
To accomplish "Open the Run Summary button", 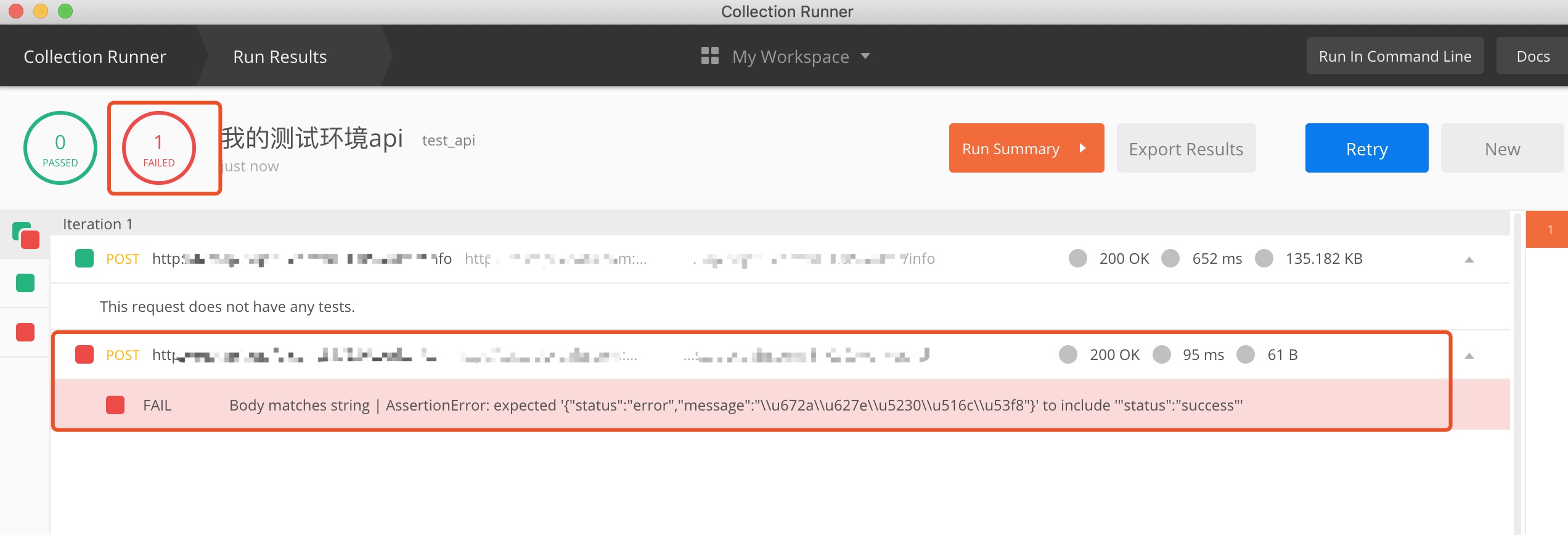I will tap(1026, 148).
